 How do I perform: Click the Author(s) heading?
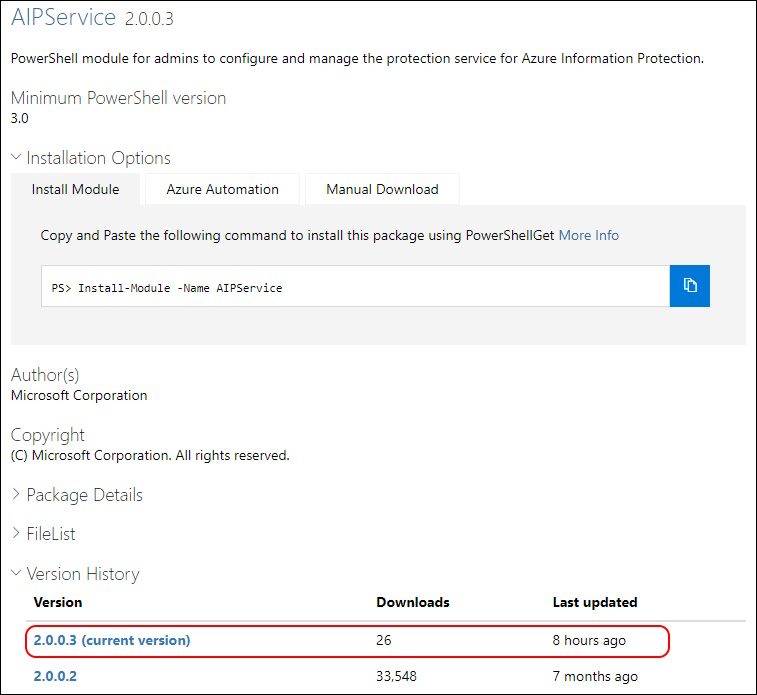click(45, 375)
